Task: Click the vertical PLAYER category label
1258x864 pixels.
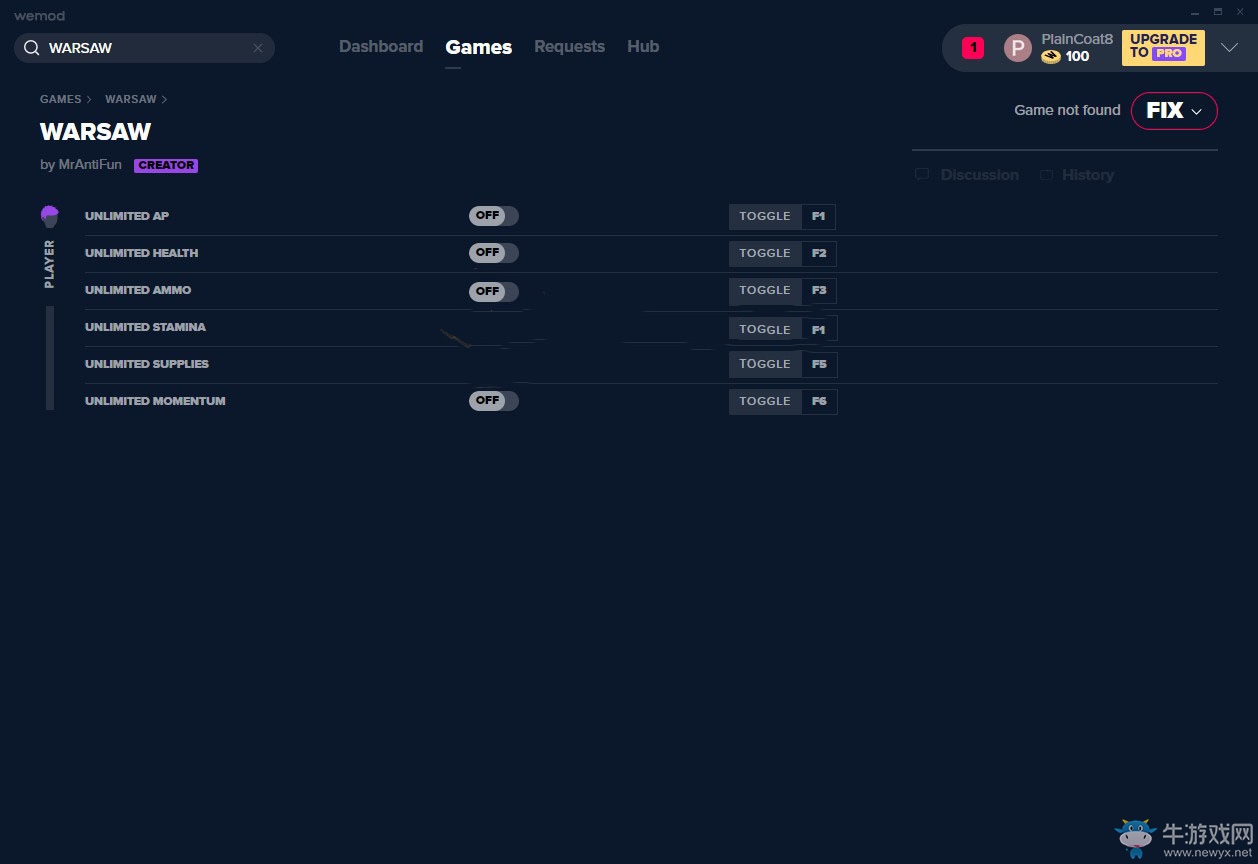Action: coord(50,264)
